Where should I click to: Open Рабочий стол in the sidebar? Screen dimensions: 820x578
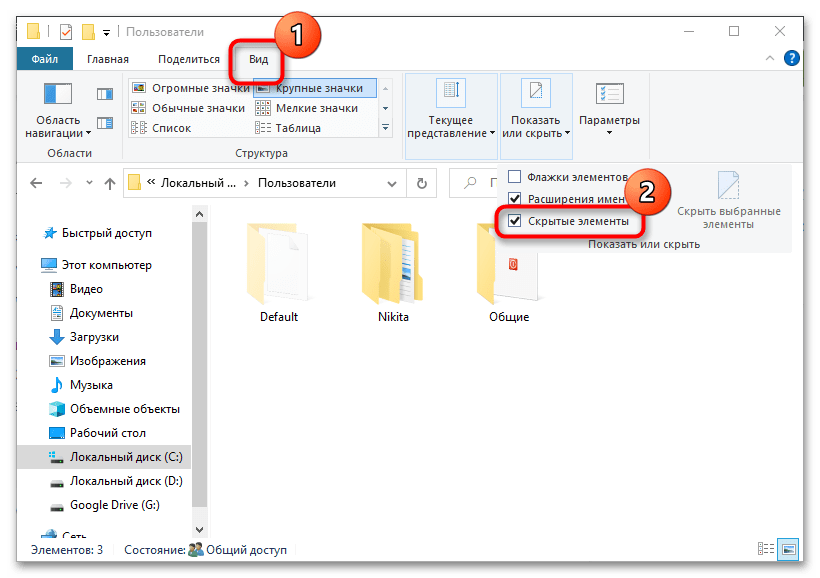[98, 433]
